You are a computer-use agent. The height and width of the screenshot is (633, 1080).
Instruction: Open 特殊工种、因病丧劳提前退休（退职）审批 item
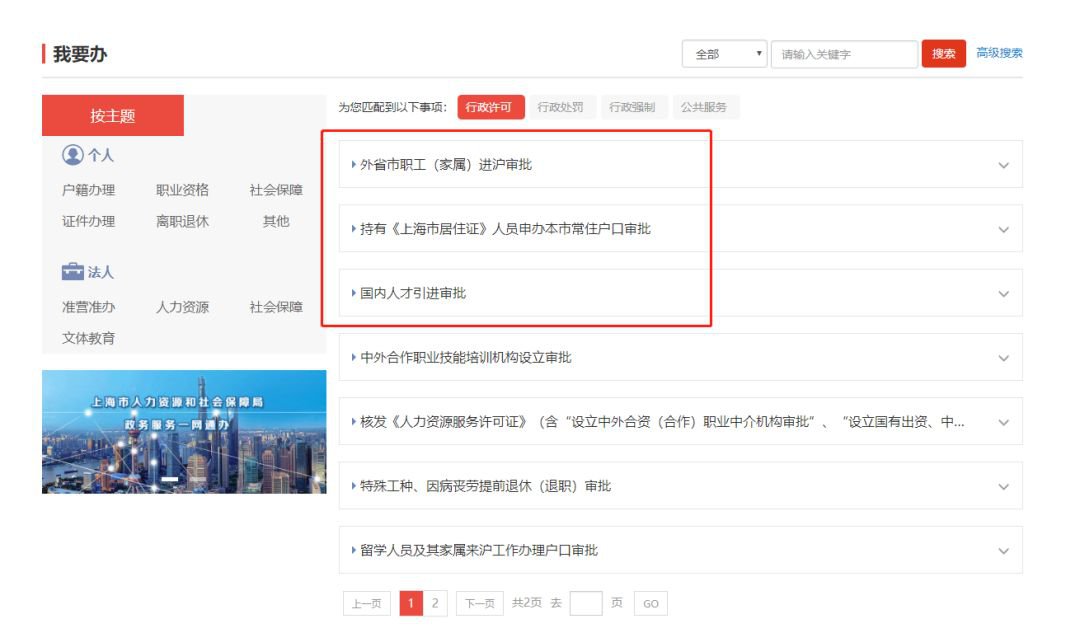485,486
